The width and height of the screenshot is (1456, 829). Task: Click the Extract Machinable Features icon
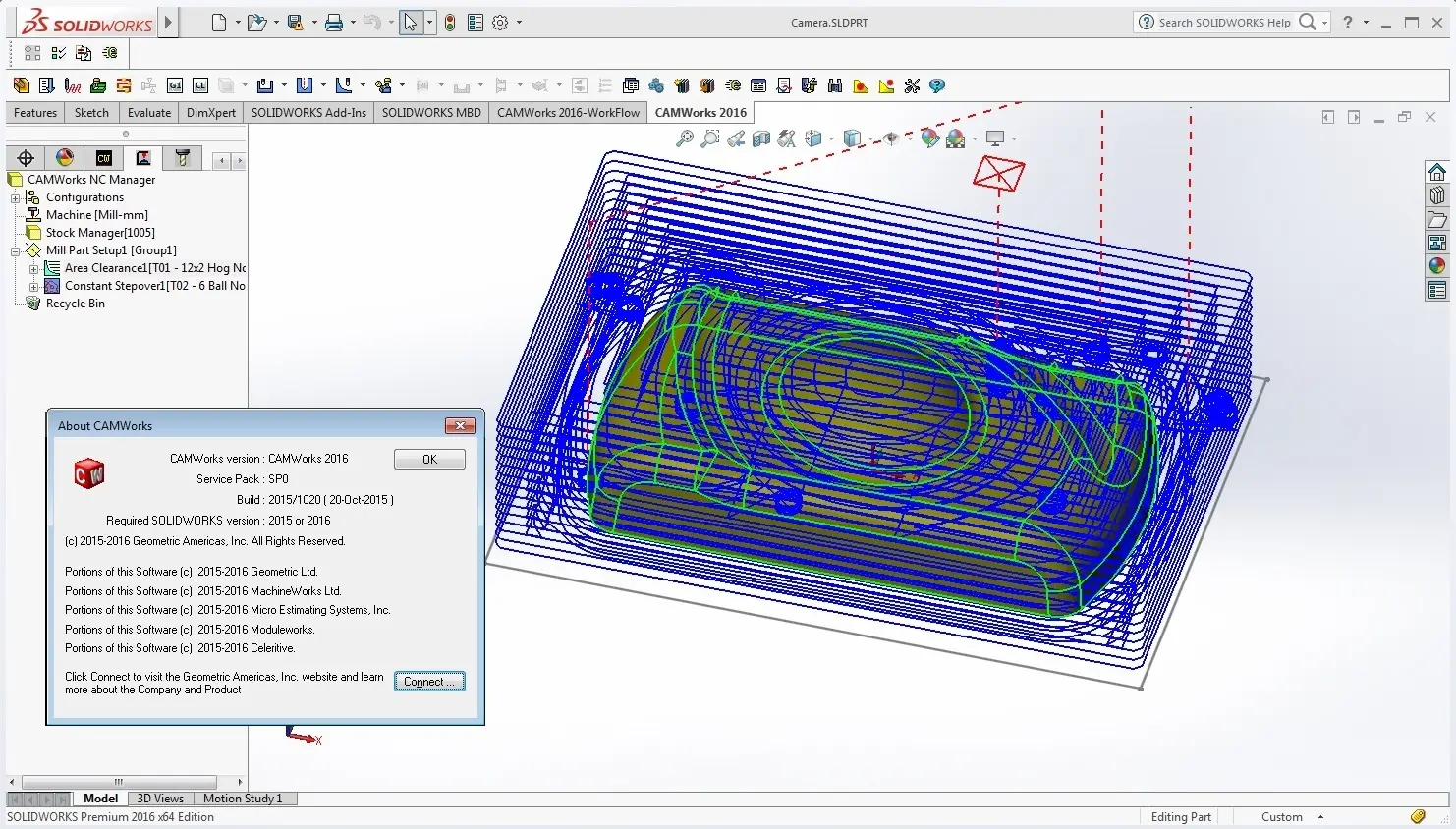(22, 85)
